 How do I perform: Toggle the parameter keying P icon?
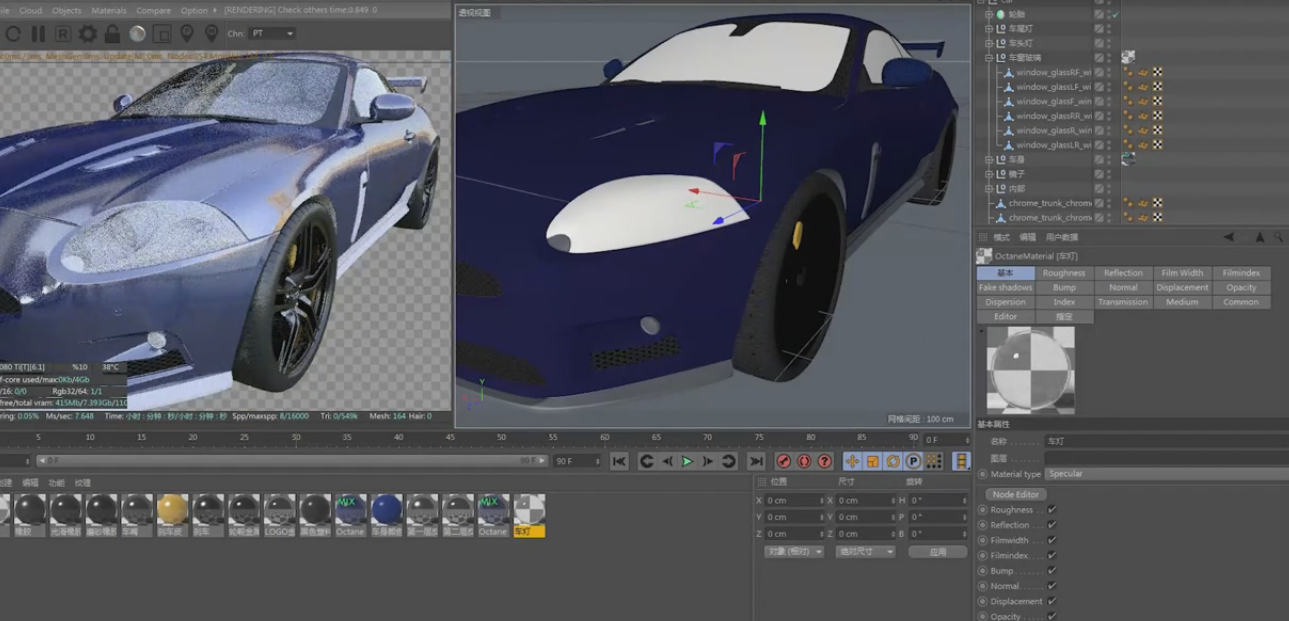coord(913,461)
